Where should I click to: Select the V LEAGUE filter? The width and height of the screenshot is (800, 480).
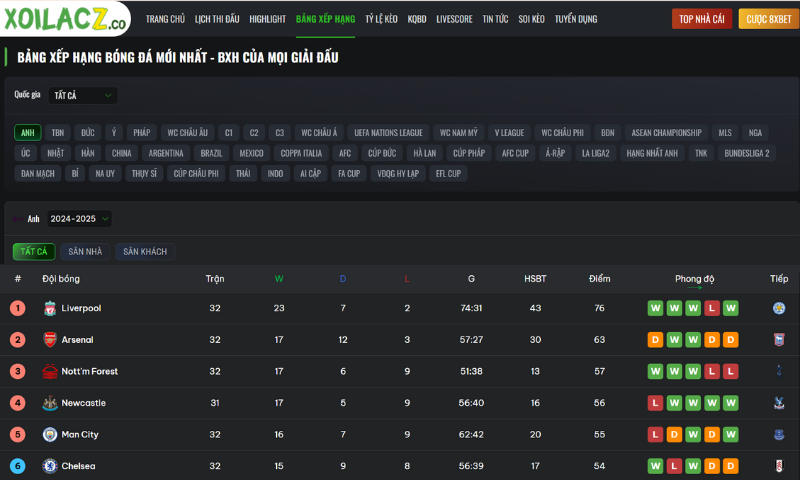tap(509, 133)
